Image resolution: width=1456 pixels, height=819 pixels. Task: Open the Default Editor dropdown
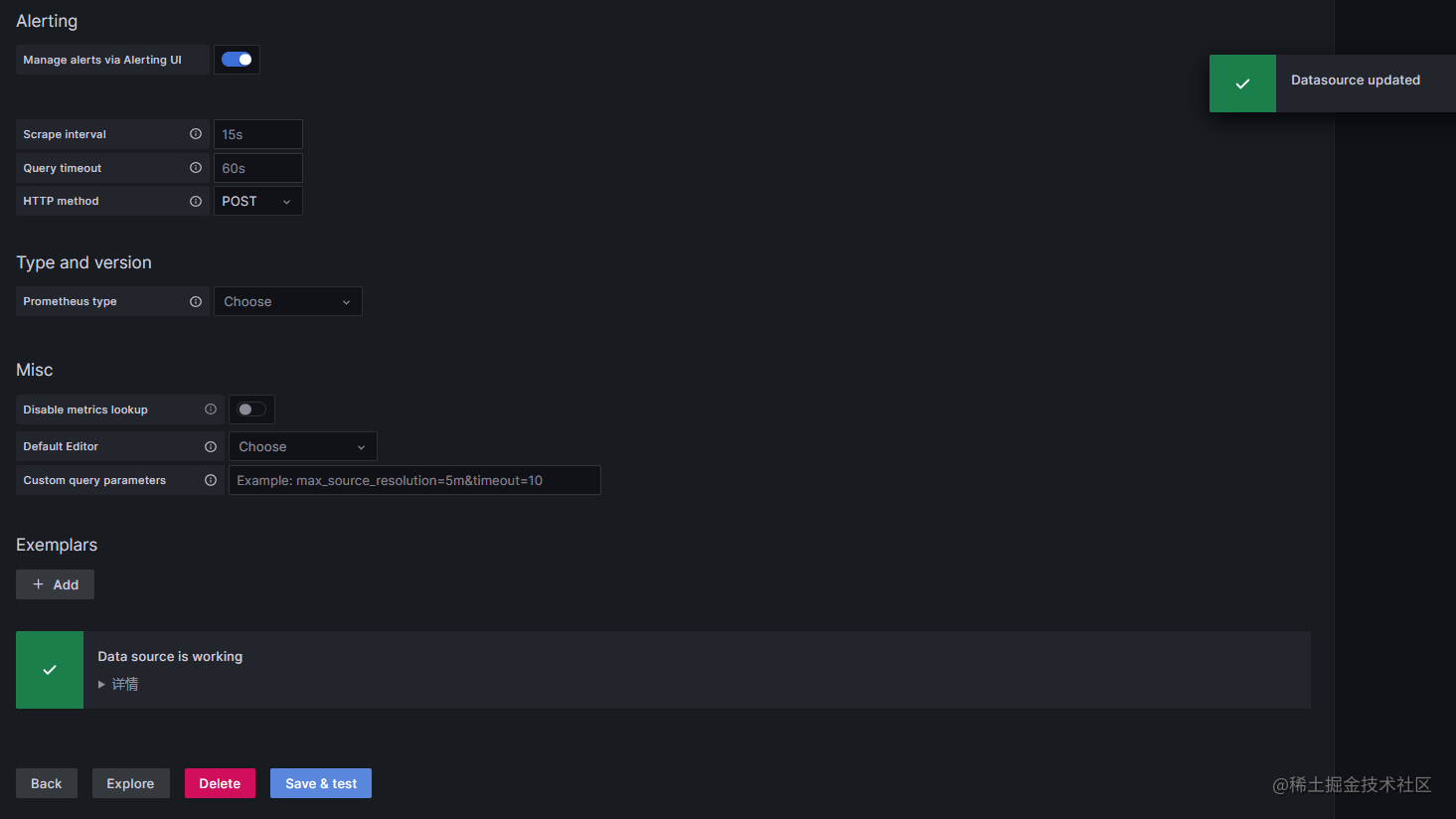click(x=302, y=446)
